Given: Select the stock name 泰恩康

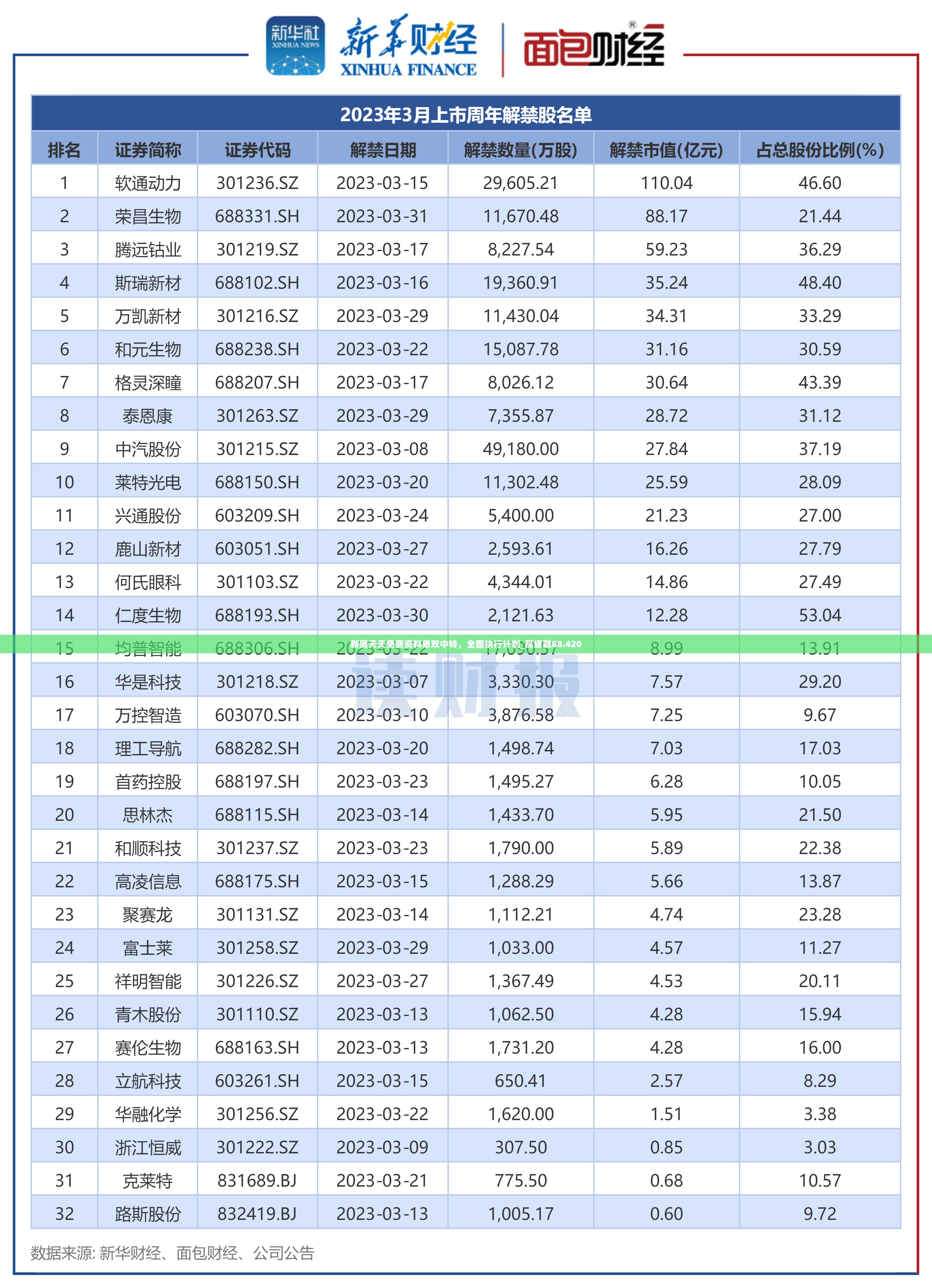Looking at the screenshot, I should coord(148,416).
